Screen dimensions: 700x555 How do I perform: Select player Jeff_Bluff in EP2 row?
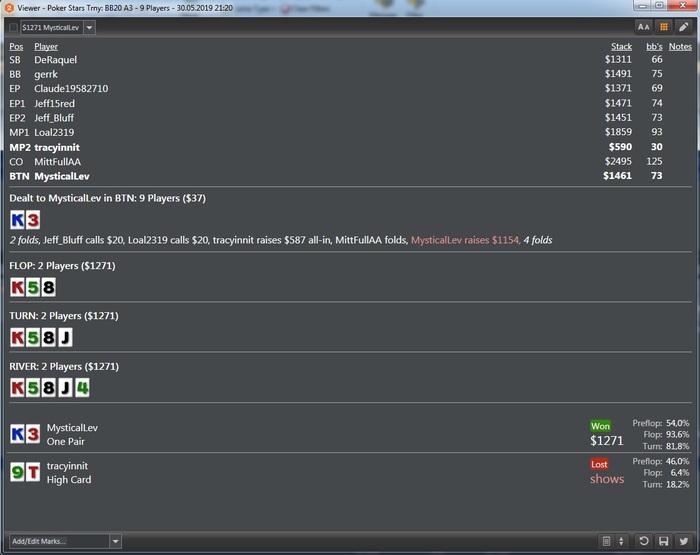coord(54,118)
